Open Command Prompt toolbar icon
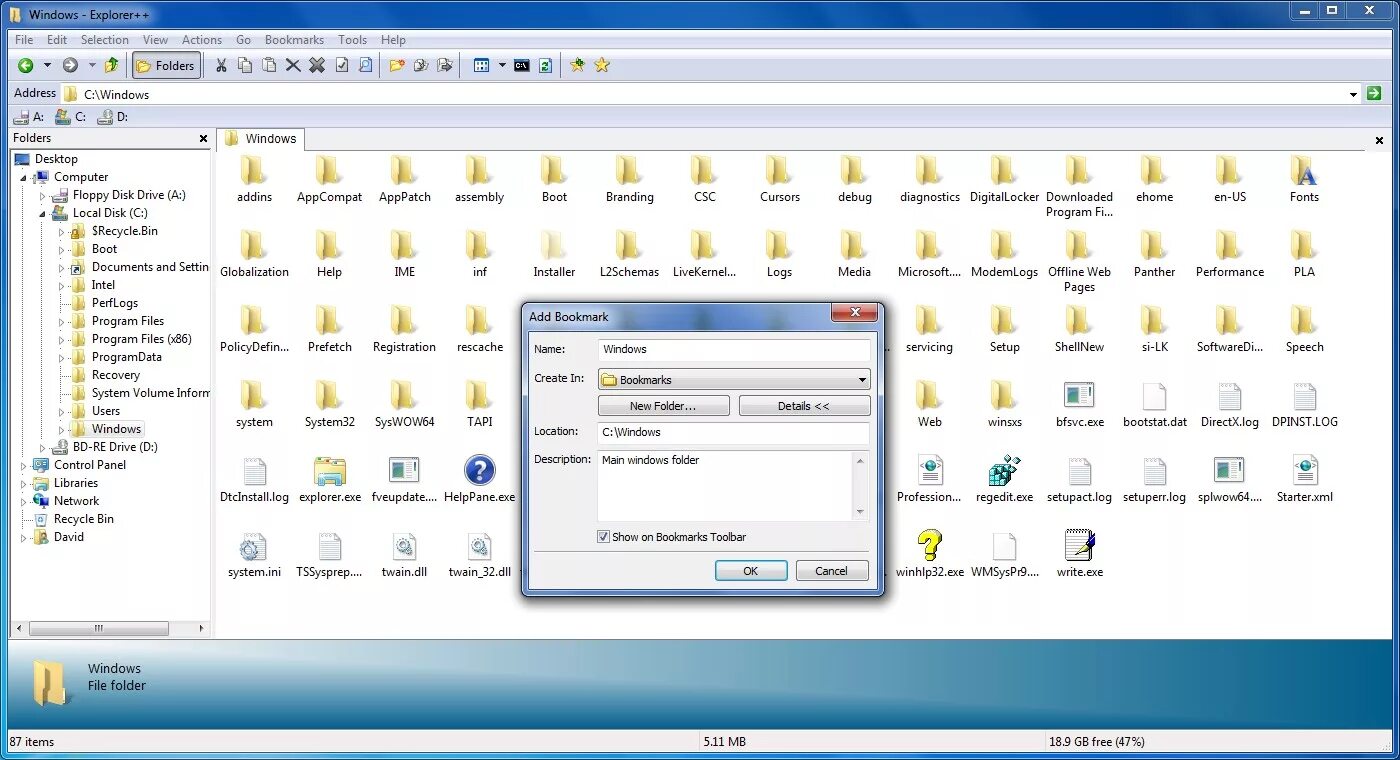This screenshot has height=760, width=1400. [522, 65]
